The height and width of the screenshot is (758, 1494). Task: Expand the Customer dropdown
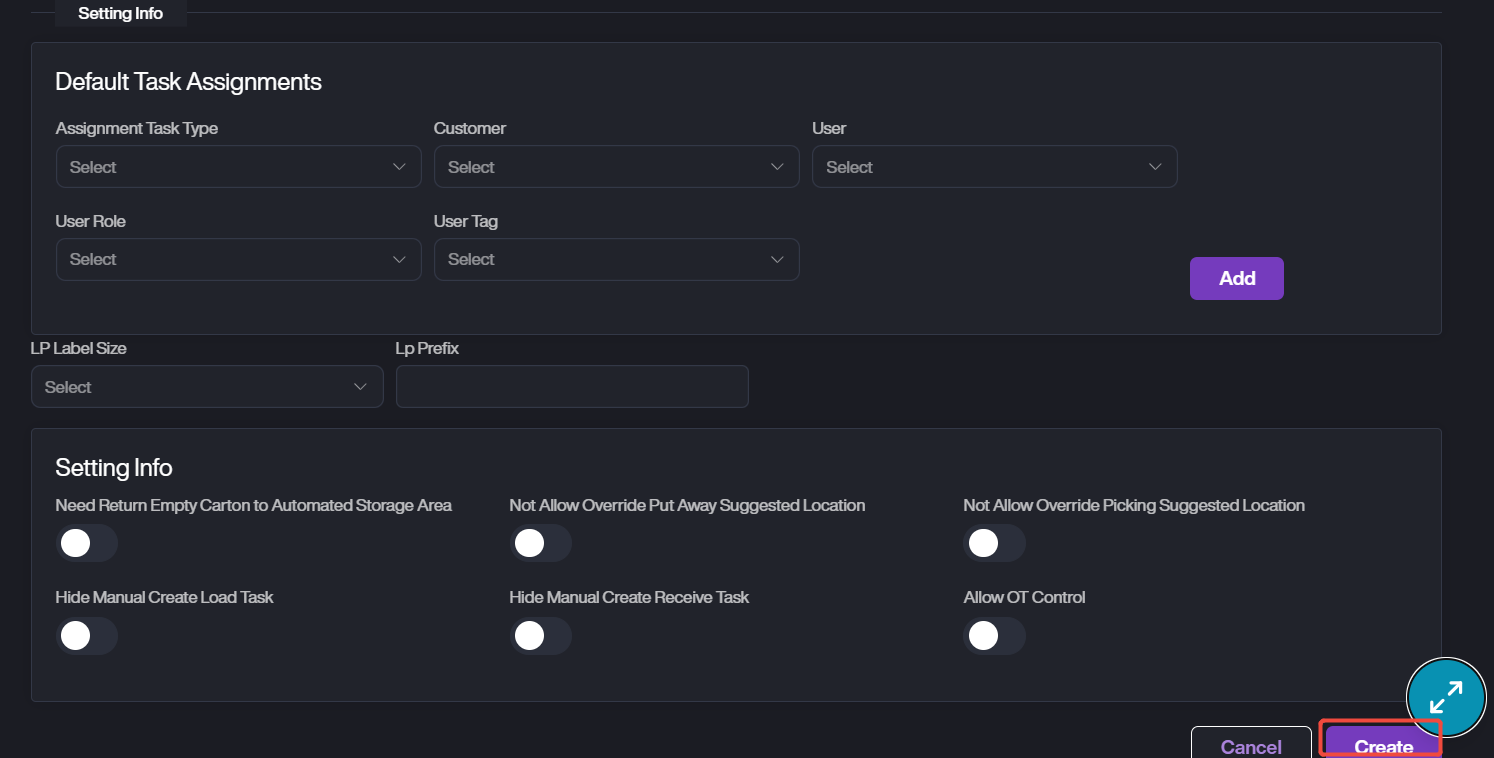616,167
